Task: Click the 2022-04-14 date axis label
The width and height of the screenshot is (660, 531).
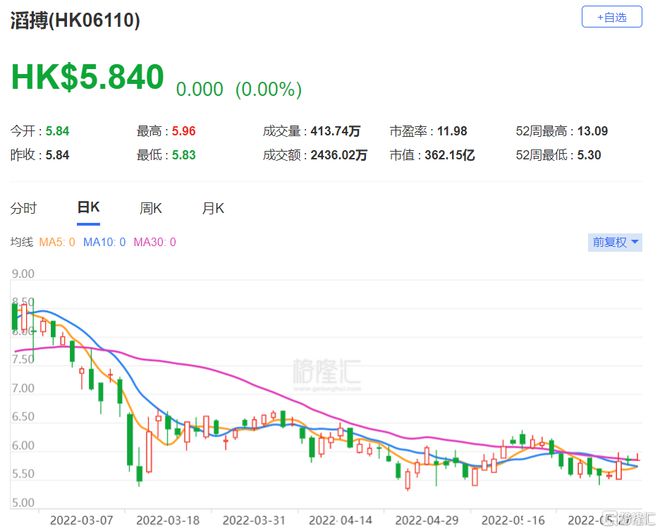Action: pyautogui.click(x=341, y=521)
